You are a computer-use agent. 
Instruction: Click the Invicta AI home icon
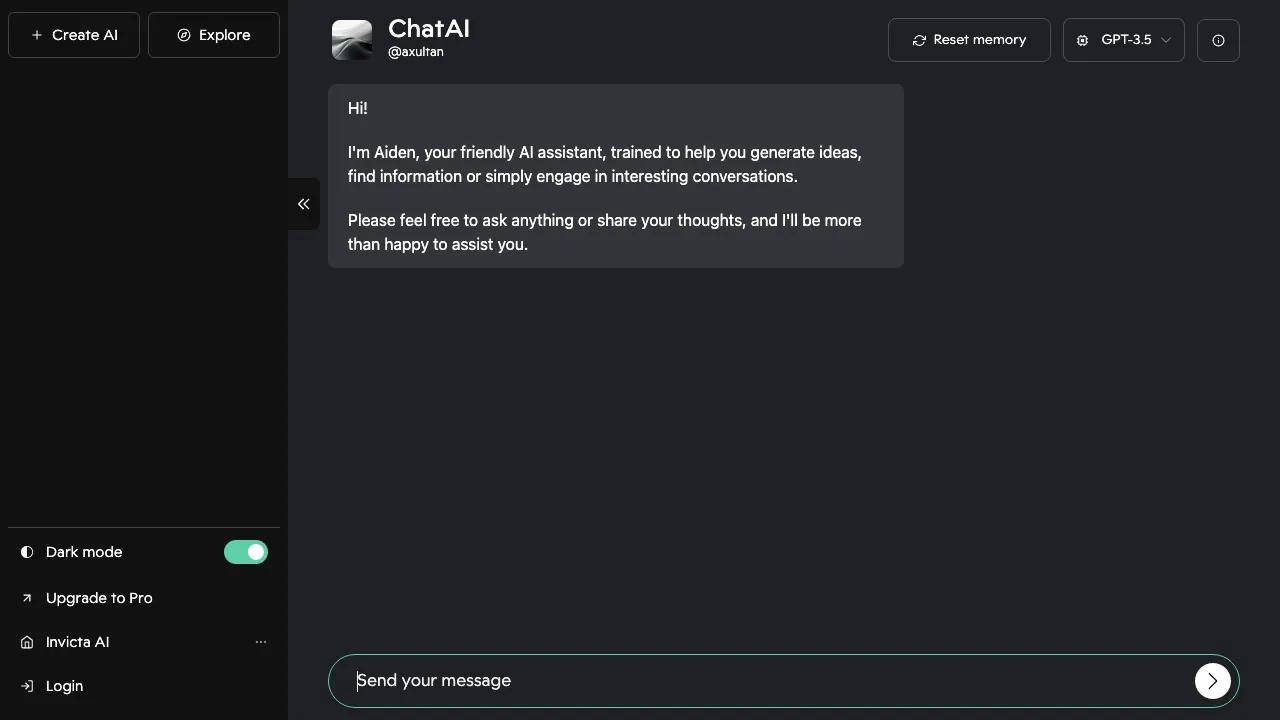27,642
